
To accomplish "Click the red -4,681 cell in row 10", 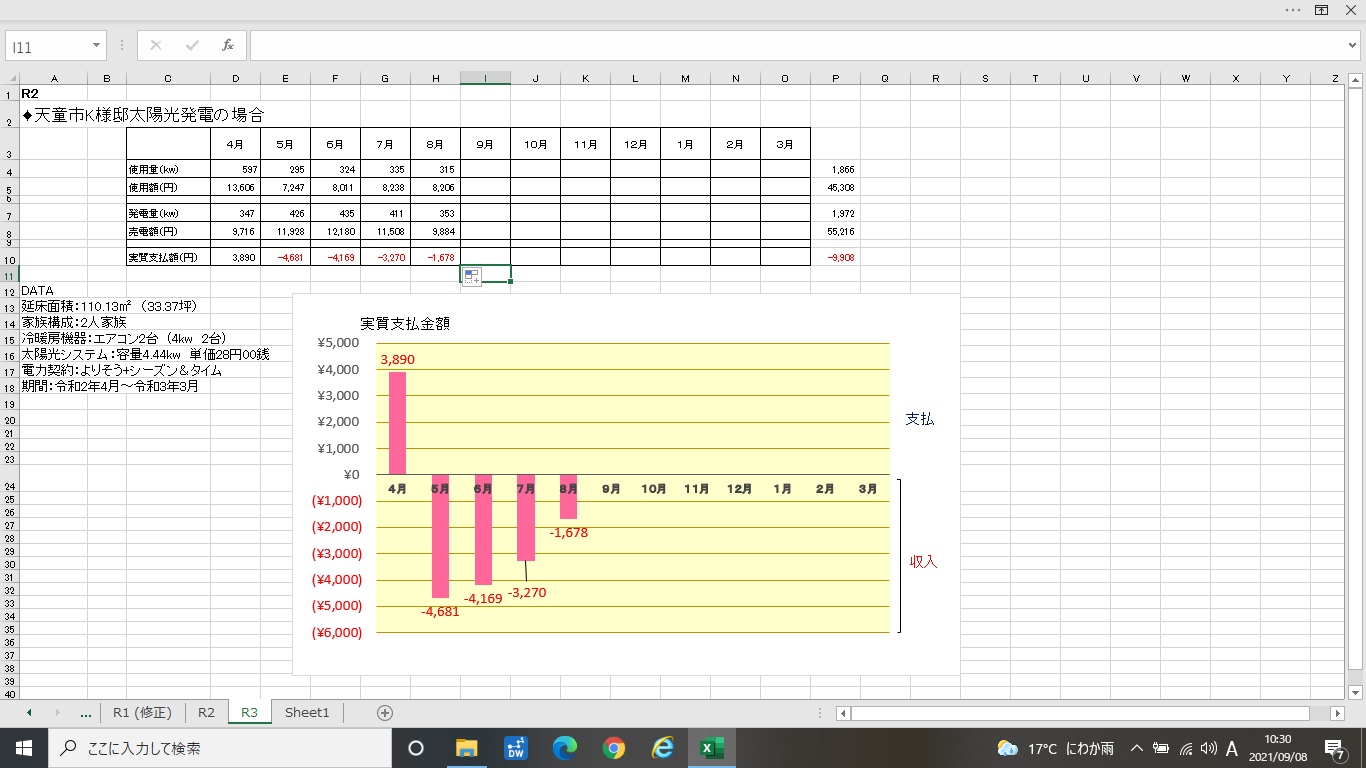I will (285, 257).
